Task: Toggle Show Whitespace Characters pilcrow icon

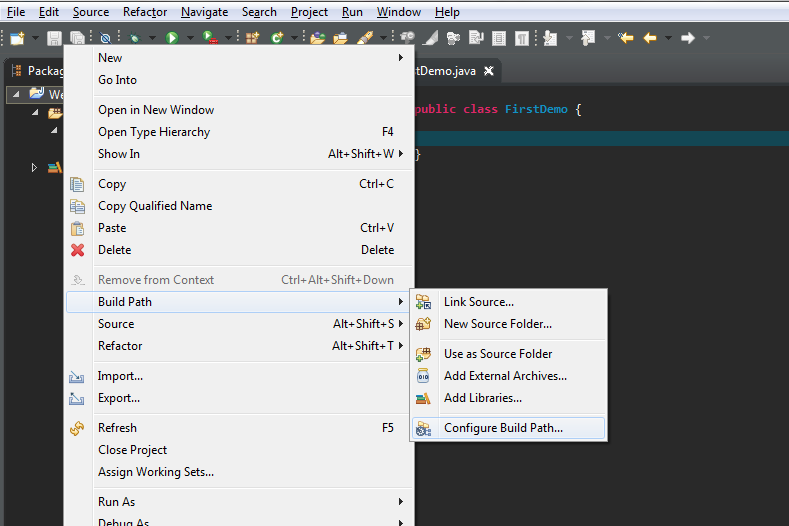Action: [x=522, y=38]
